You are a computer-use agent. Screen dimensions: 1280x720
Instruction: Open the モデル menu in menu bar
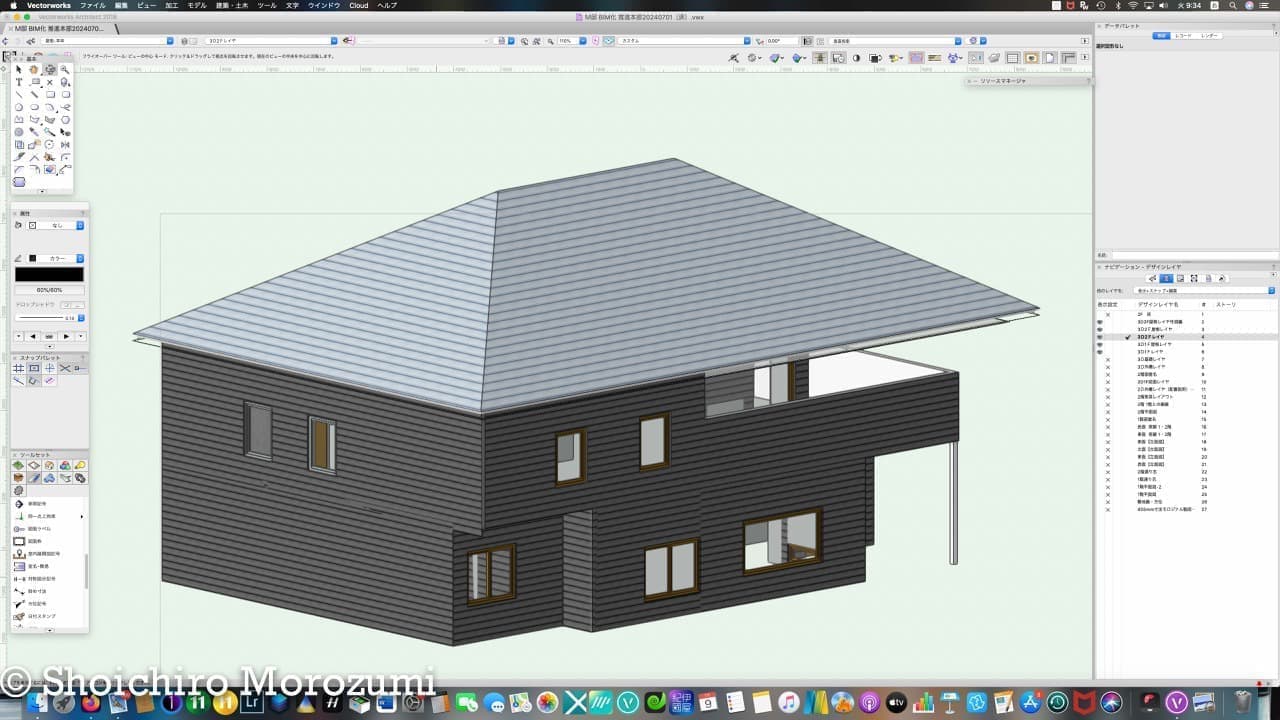197,5
